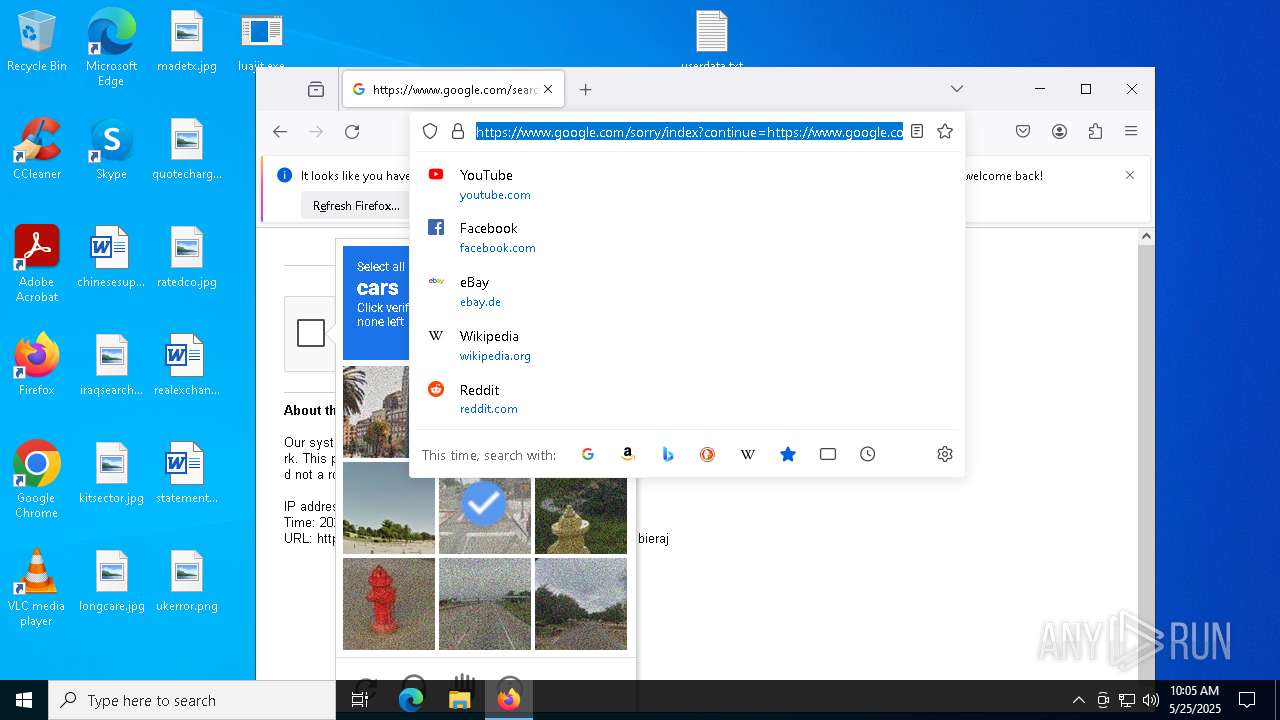This screenshot has width=1280, height=720.
Task: Select the eBay suggestion
Action: click(x=687, y=292)
